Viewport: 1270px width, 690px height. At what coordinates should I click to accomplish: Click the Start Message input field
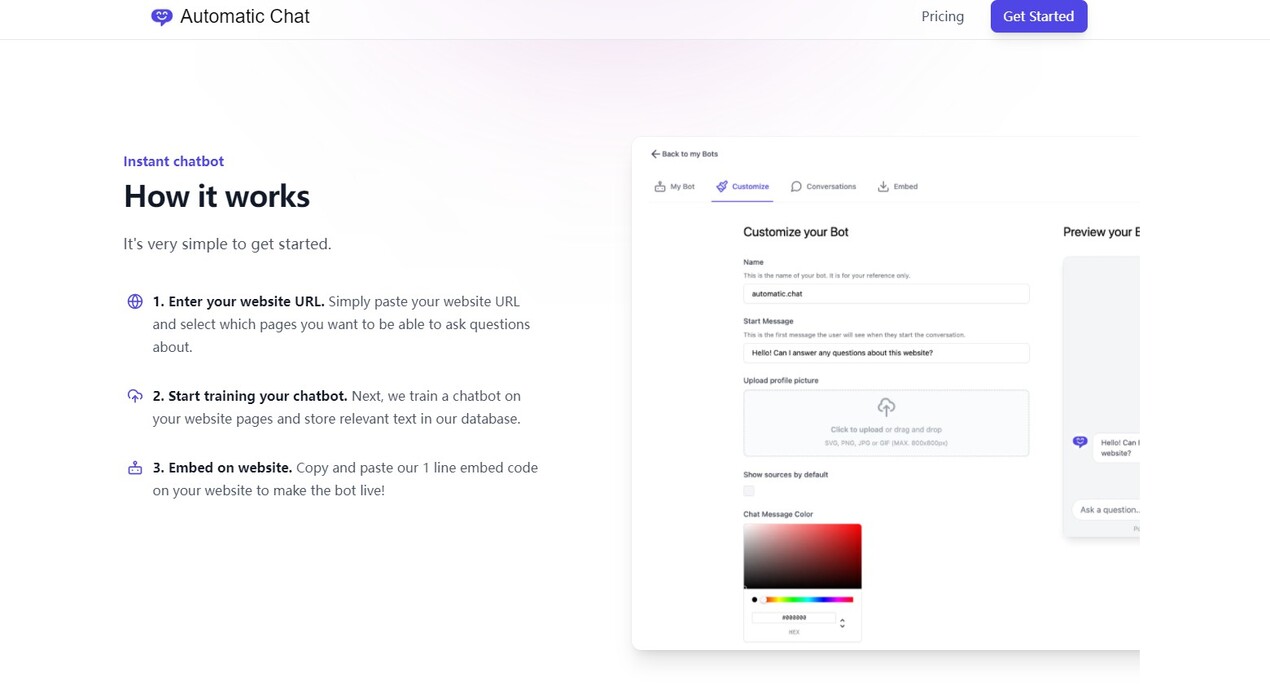pyautogui.click(x=886, y=353)
